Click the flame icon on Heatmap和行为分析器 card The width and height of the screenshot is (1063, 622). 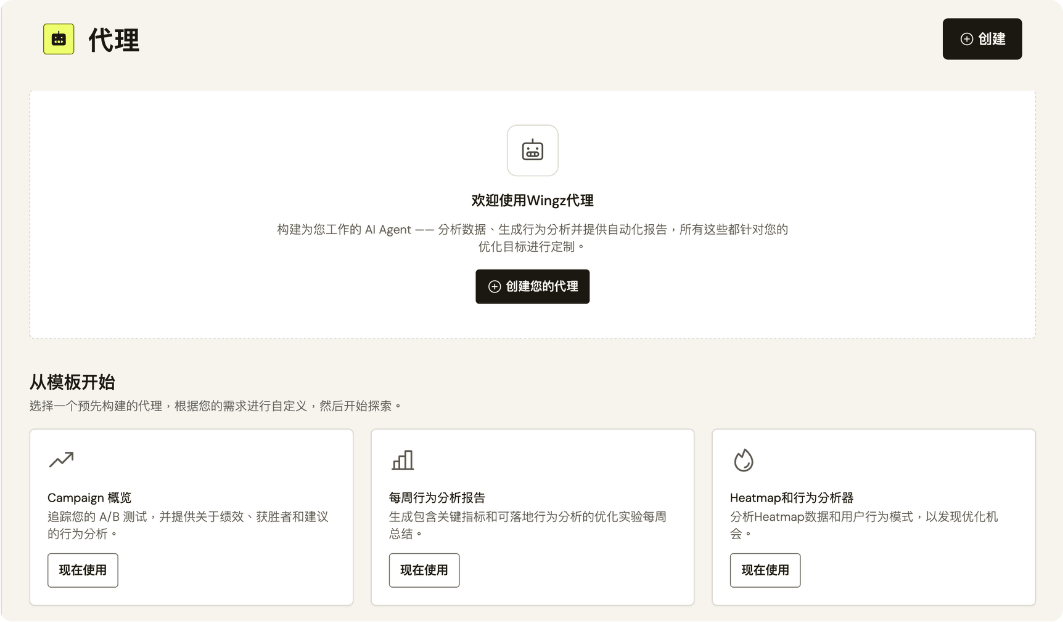[x=744, y=460]
